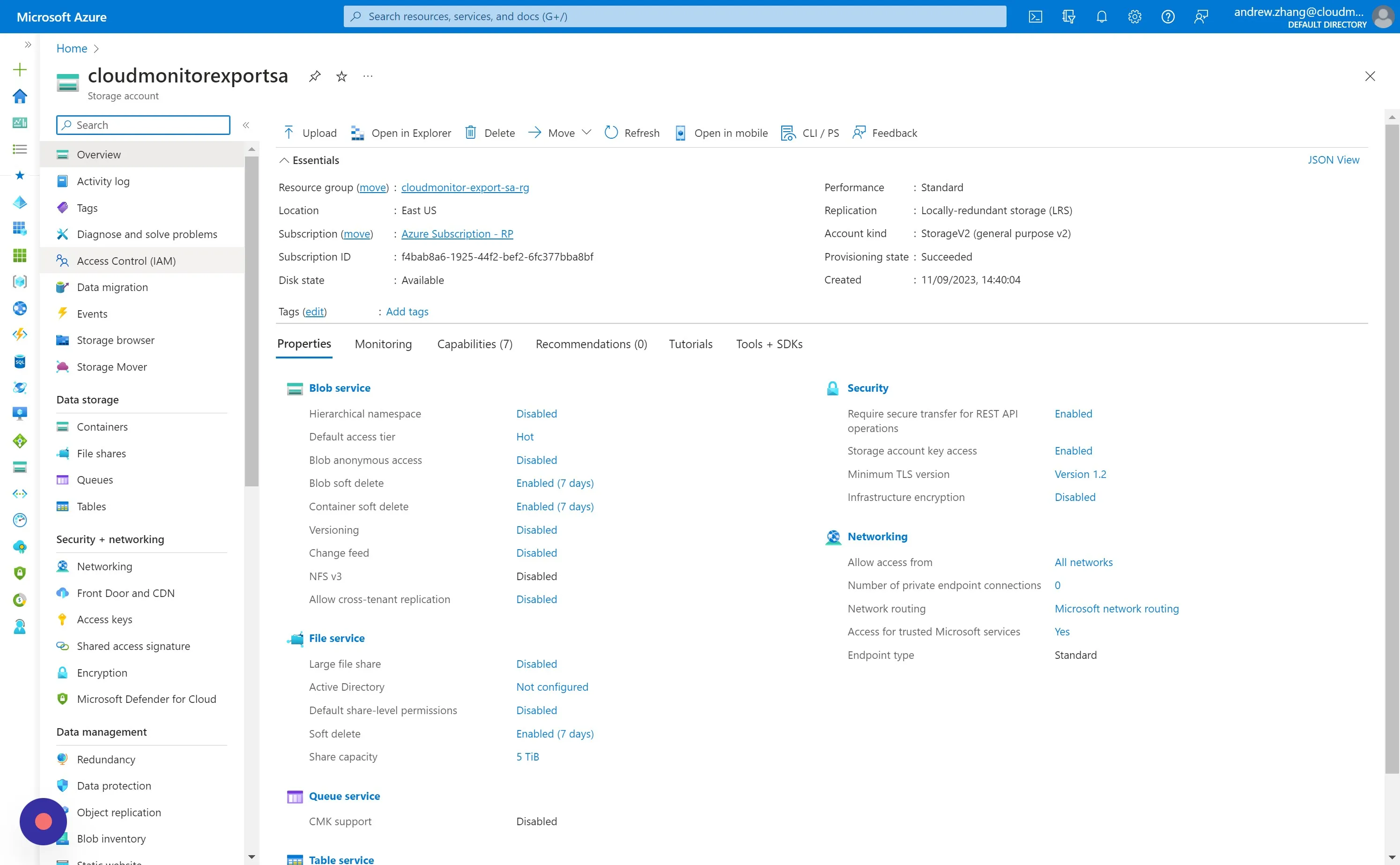
Task: Open Cloud Shell from top bar
Action: [1035, 16]
